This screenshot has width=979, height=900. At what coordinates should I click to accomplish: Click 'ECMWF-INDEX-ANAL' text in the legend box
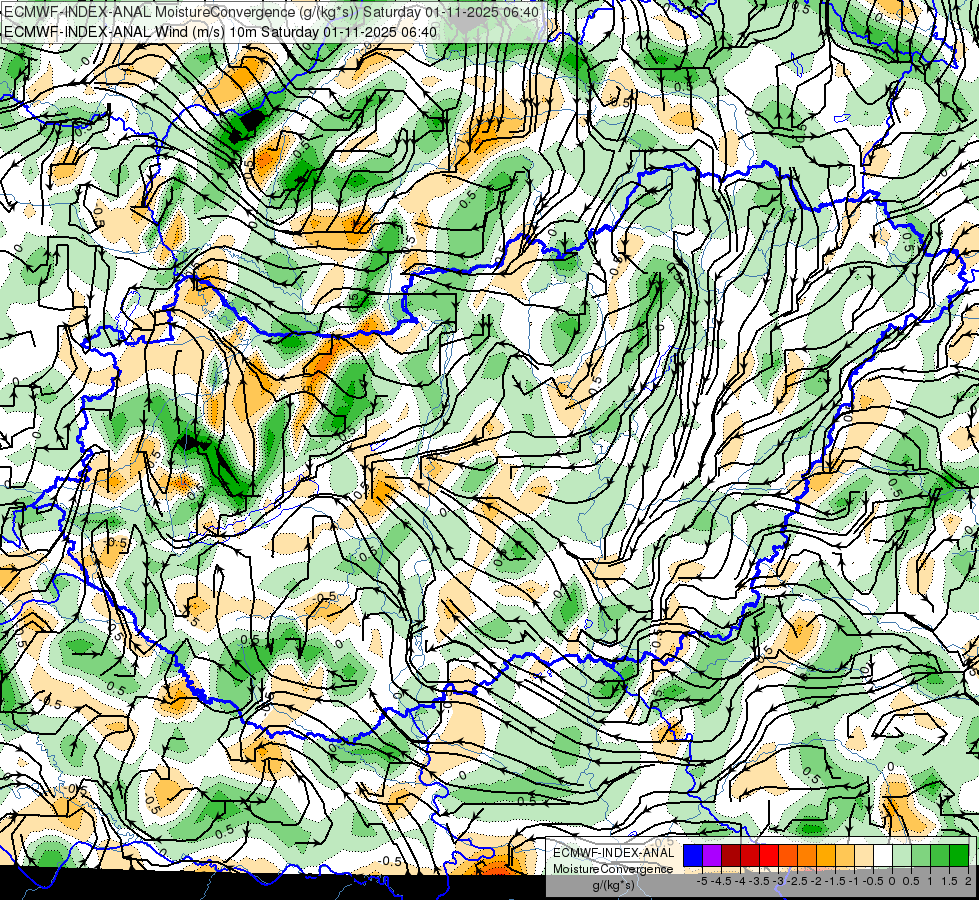[614, 853]
